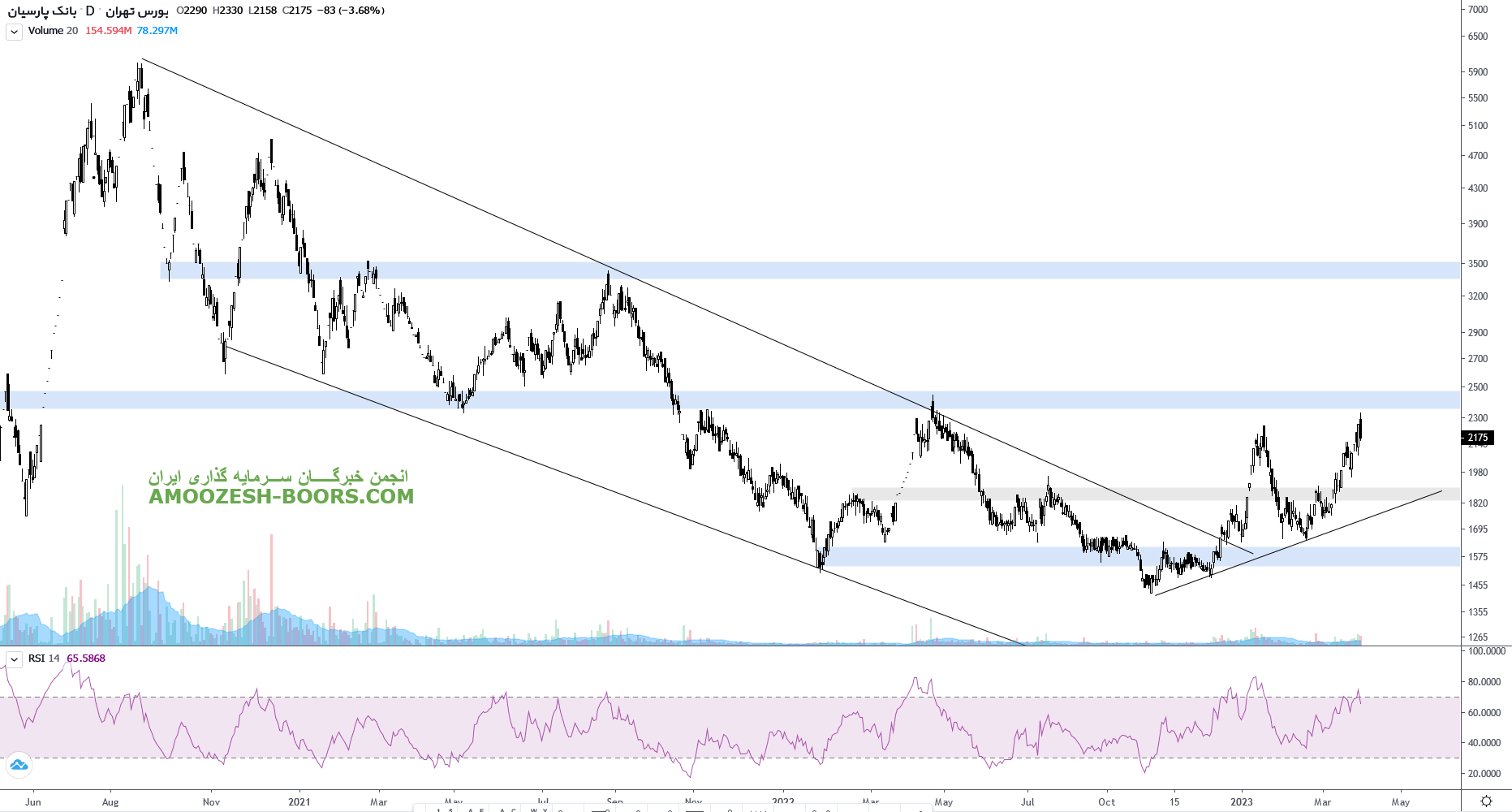Click the RSI 14 indicator label
Screen dimensions: 1512x812
click(x=44, y=659)
